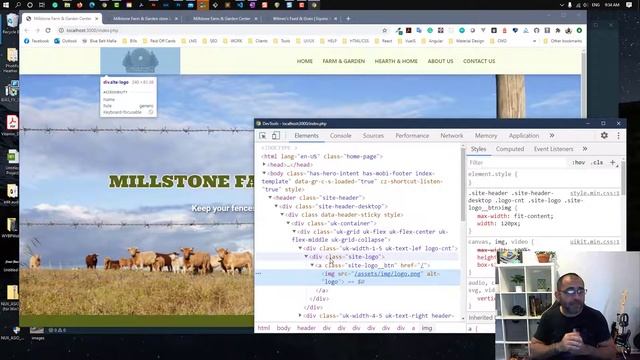Expand the uk-width-4-5 header div node

[x=300, y=316]
